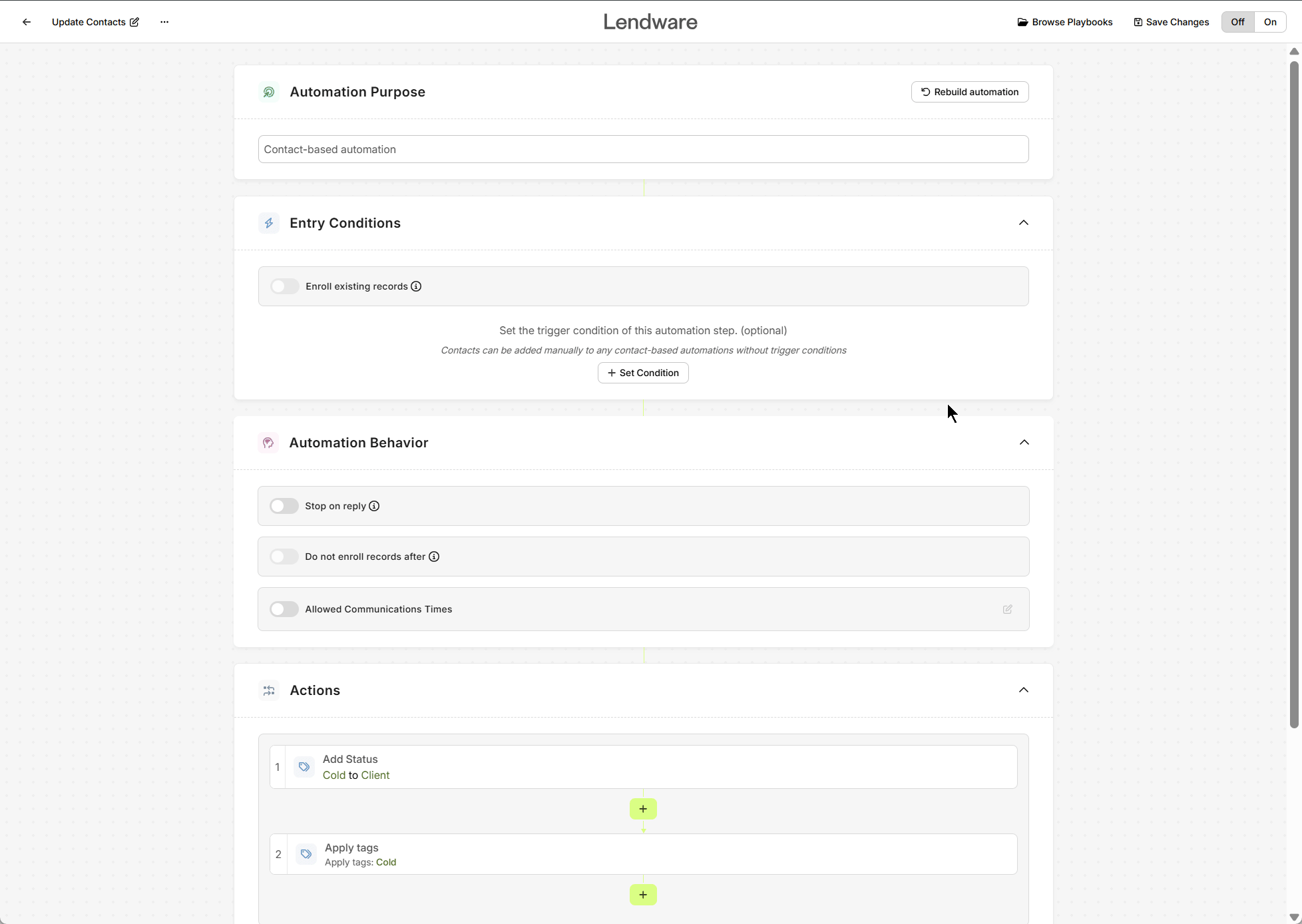The height and width of the screenshot is (924, 1302).
Task: Click the Contact-based automation text field
Action: (x=642, y=149)
